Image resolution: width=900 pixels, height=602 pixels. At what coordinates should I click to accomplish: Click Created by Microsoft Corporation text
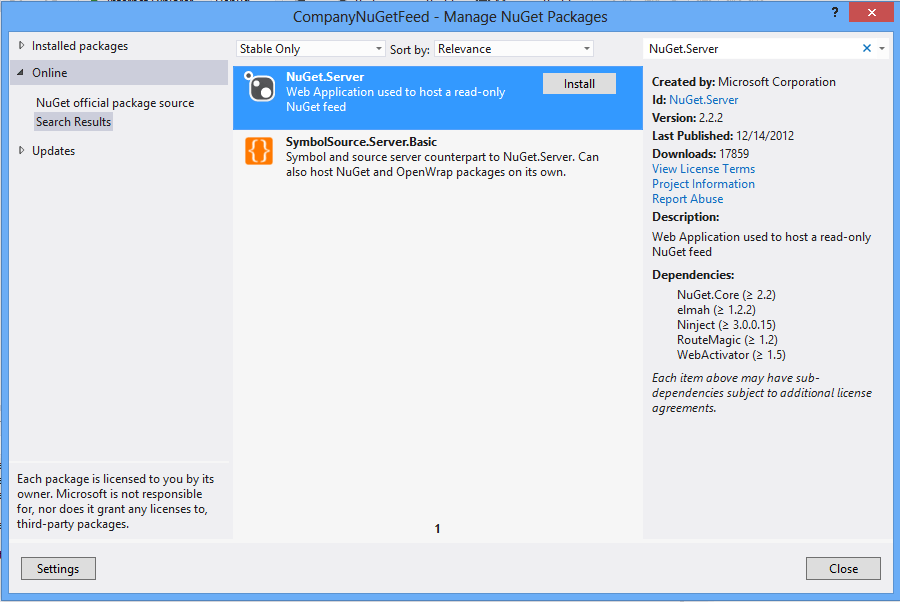click(743, 82)
